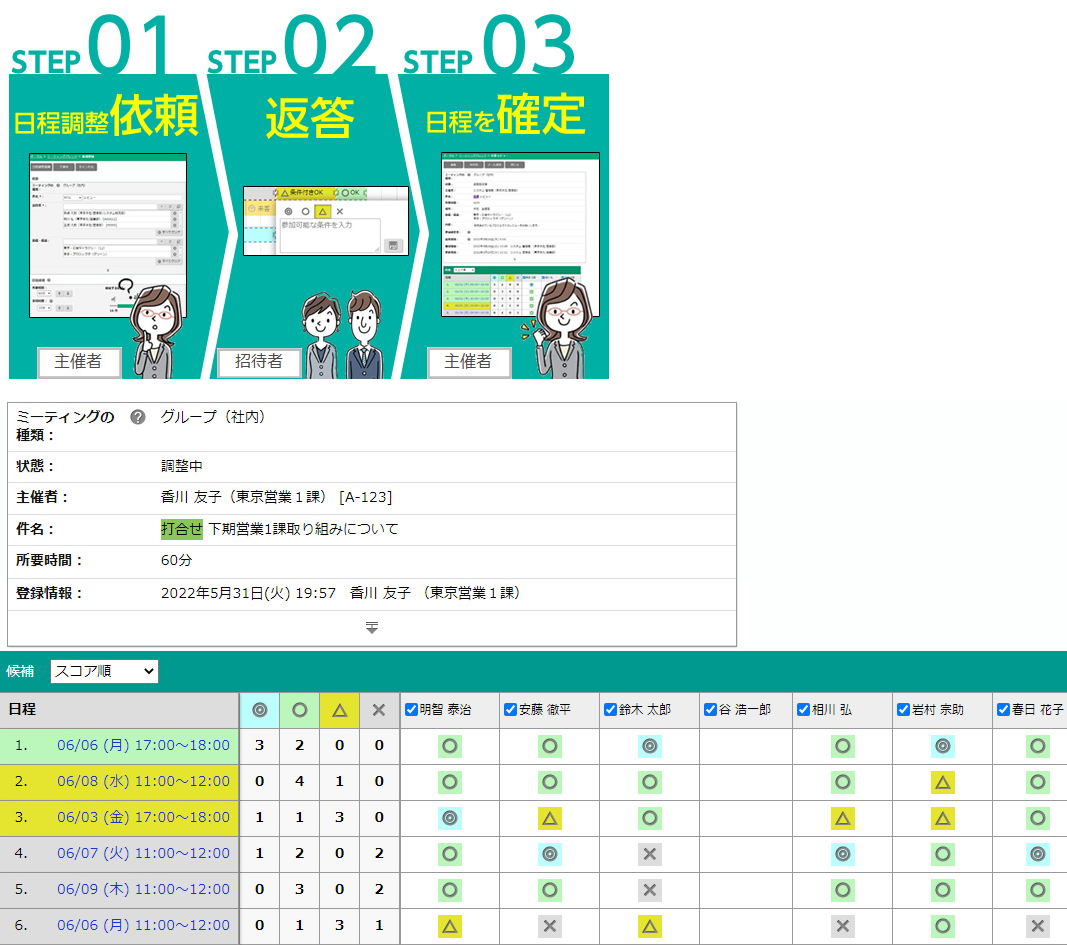Image resolution: width=1067 pixels, height=945 pixels.
Task: Click the double-circle column header icon
Action: pyautogui.click(x=260, y=710)
